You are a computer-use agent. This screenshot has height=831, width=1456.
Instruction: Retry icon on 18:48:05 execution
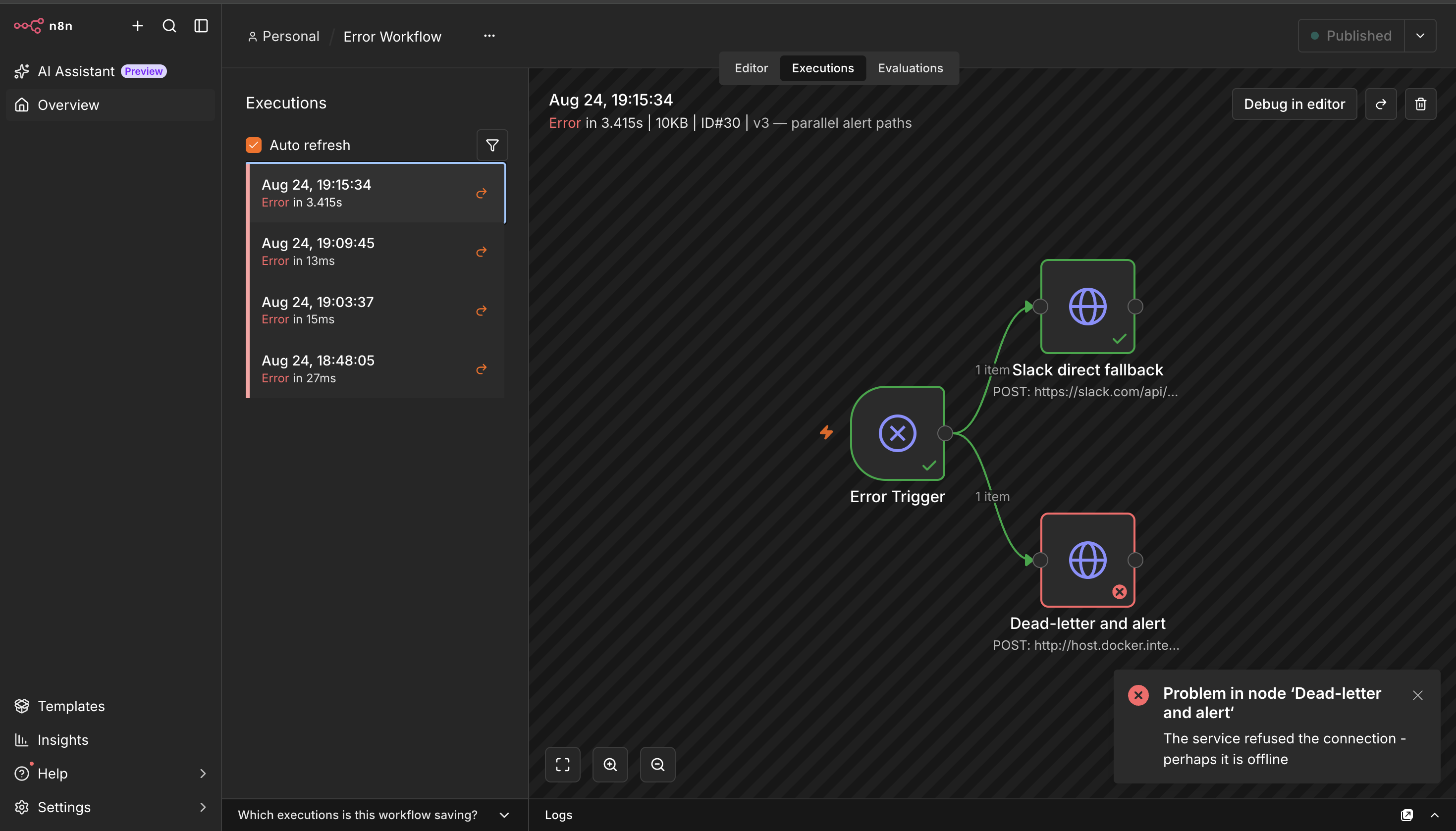coord(481,369)
